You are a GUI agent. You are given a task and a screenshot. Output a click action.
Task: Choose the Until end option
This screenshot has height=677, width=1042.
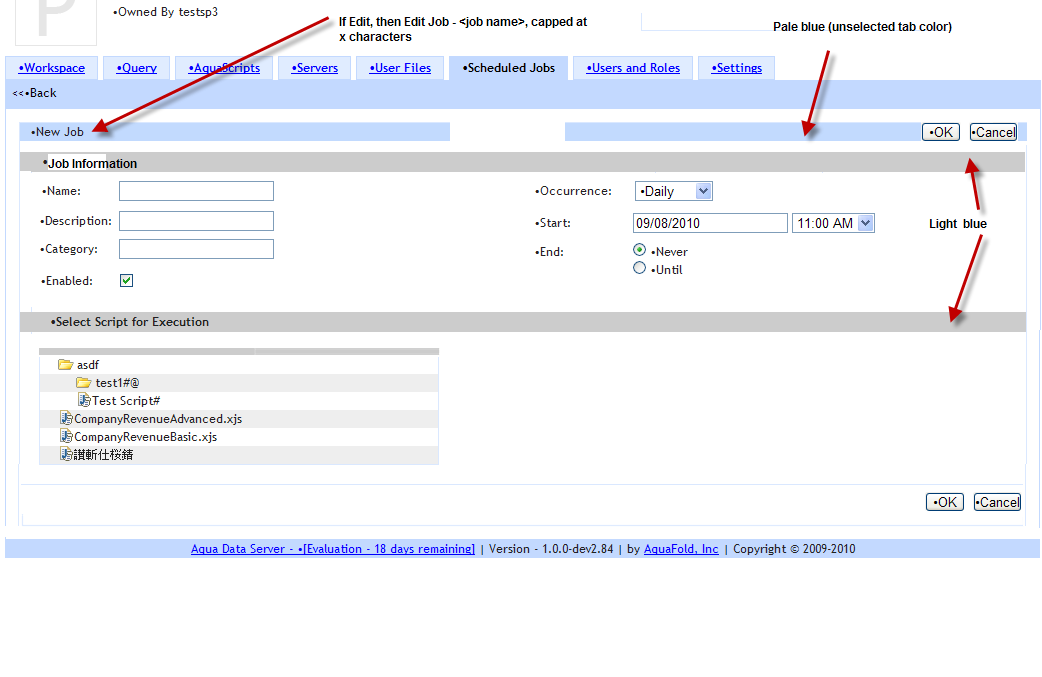tap(639, 268)
